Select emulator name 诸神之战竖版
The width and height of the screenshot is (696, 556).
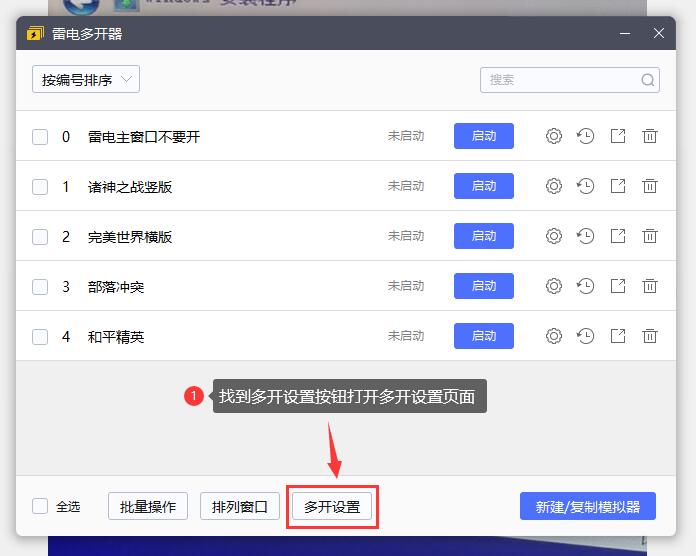[130, 187]
